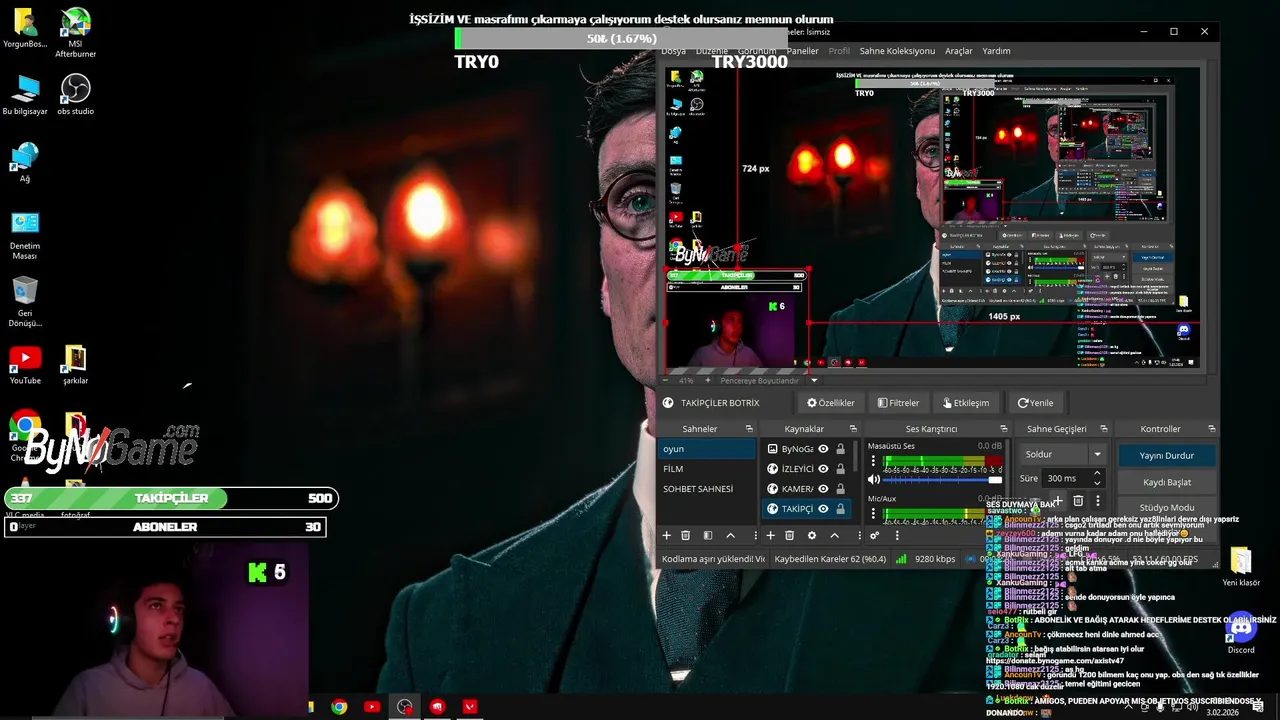Undock the Kontroller panel
This screenshot has width=1280, height=720.
(x=1211, y=429)
